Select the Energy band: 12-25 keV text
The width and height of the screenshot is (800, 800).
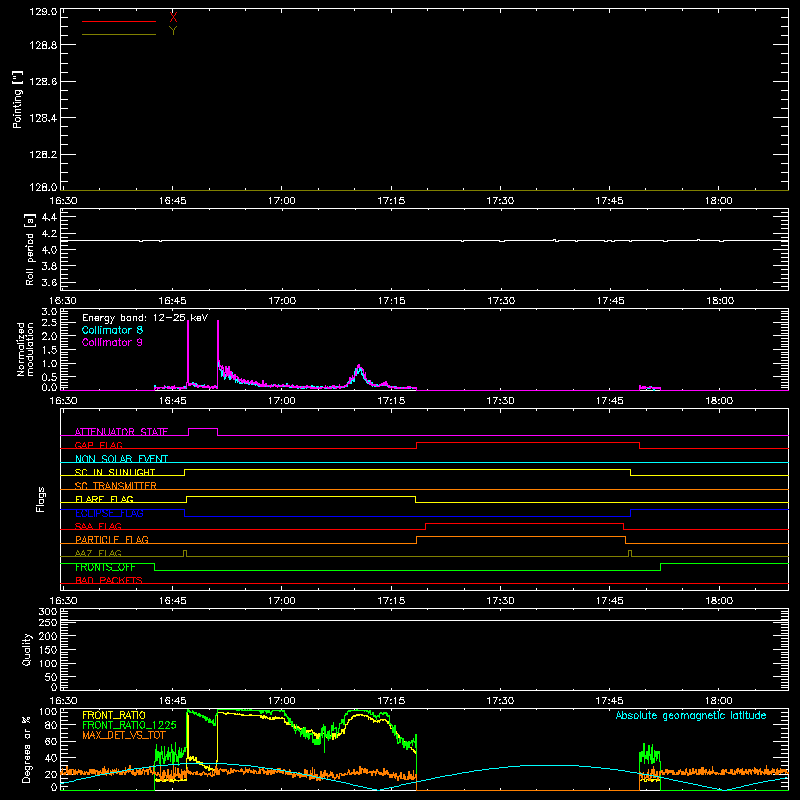[145, 318]
